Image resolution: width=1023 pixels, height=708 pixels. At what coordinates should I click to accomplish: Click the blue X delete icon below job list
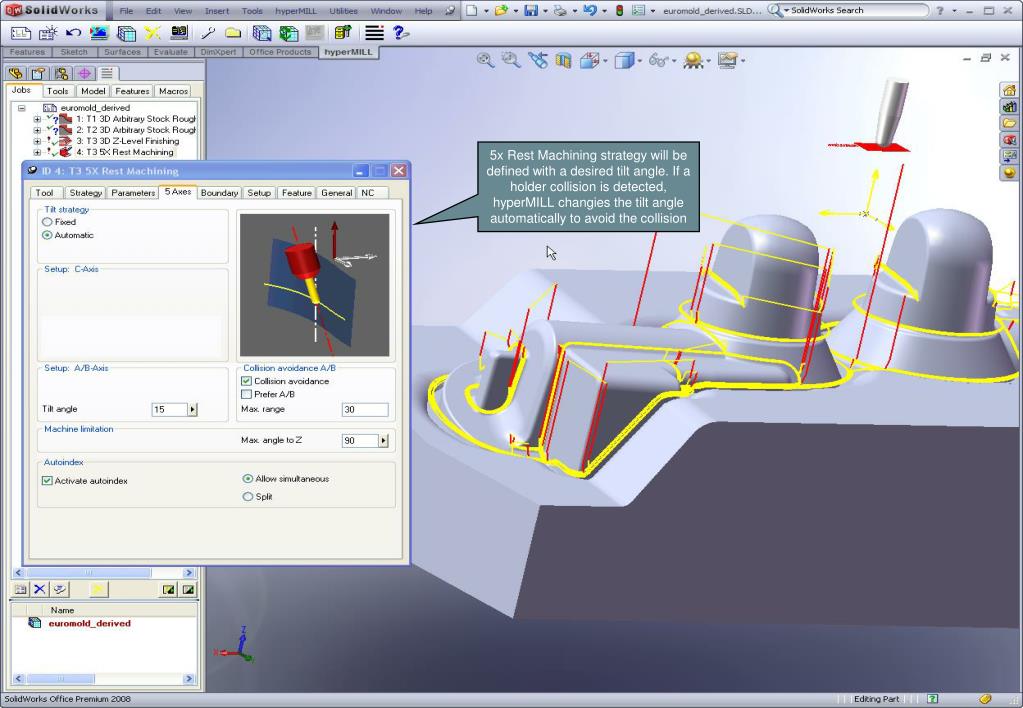click(x=40, y=589)
